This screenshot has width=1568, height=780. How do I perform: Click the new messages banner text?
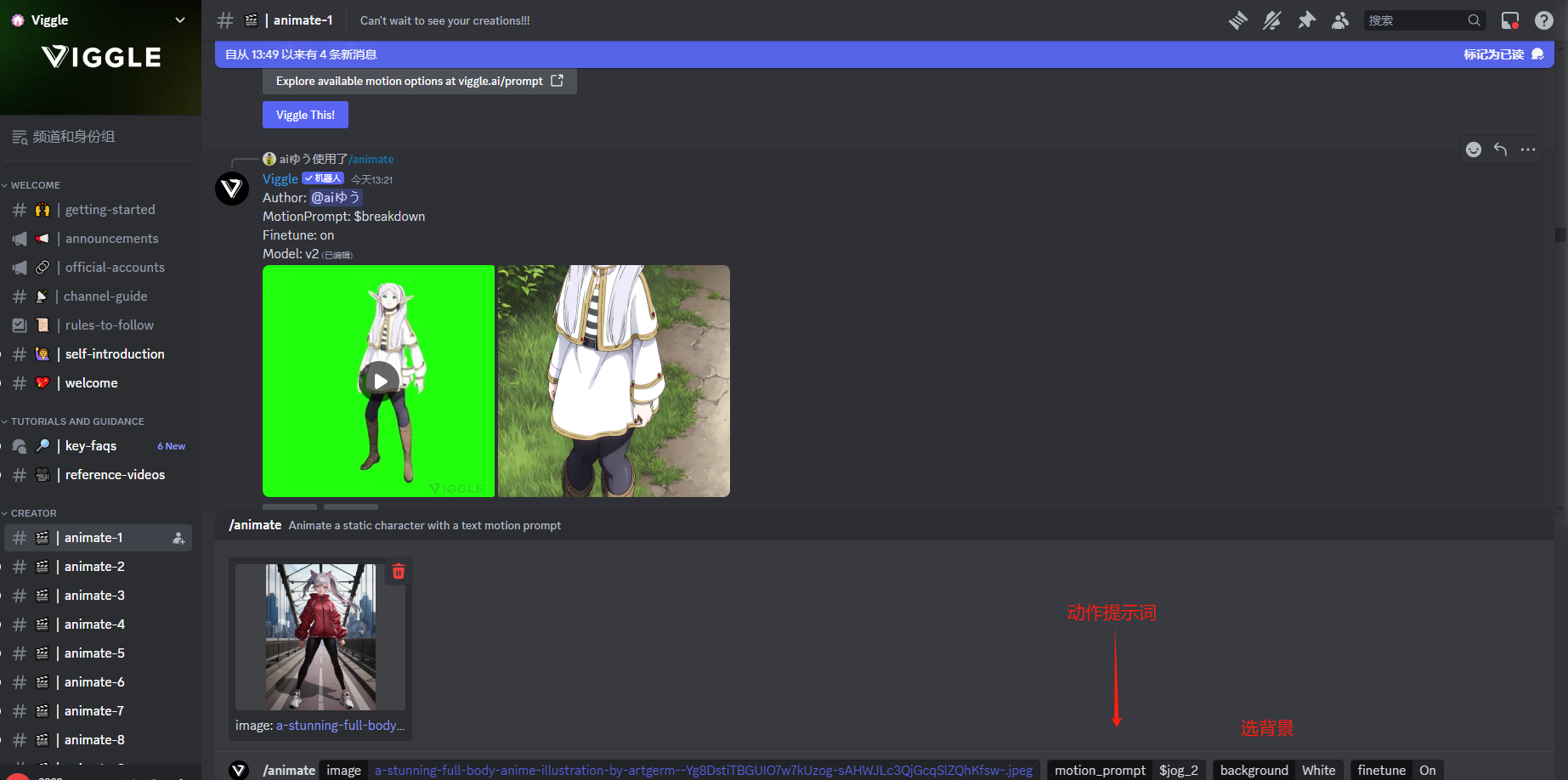pos(301,54)
